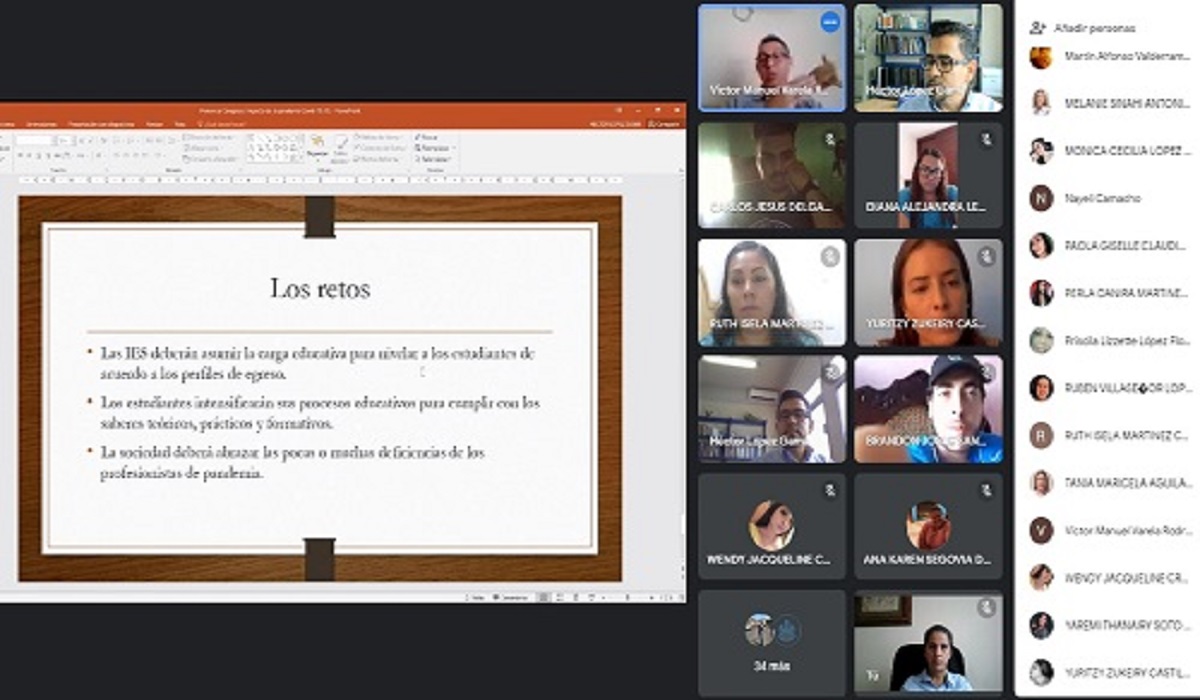Click Organizar icon in PowerPoint ribbon

tap(316, 146)
